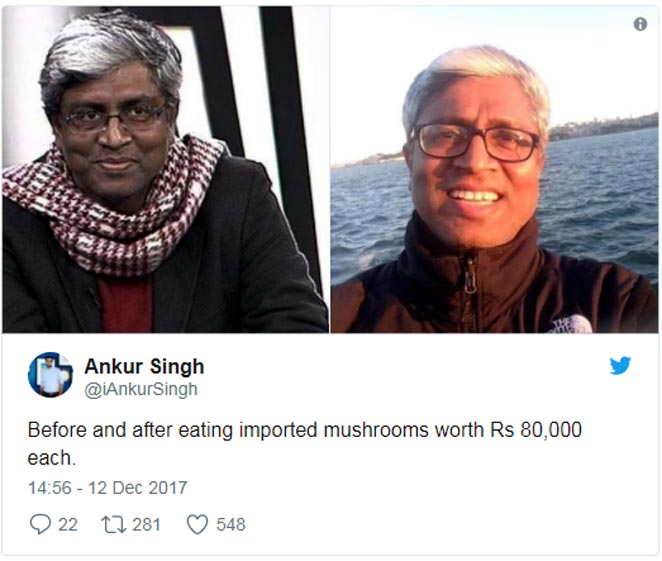Open the right seaside selfie photo
The width and height of the screenshot is (662, 561).
click(x=494, y=170)
